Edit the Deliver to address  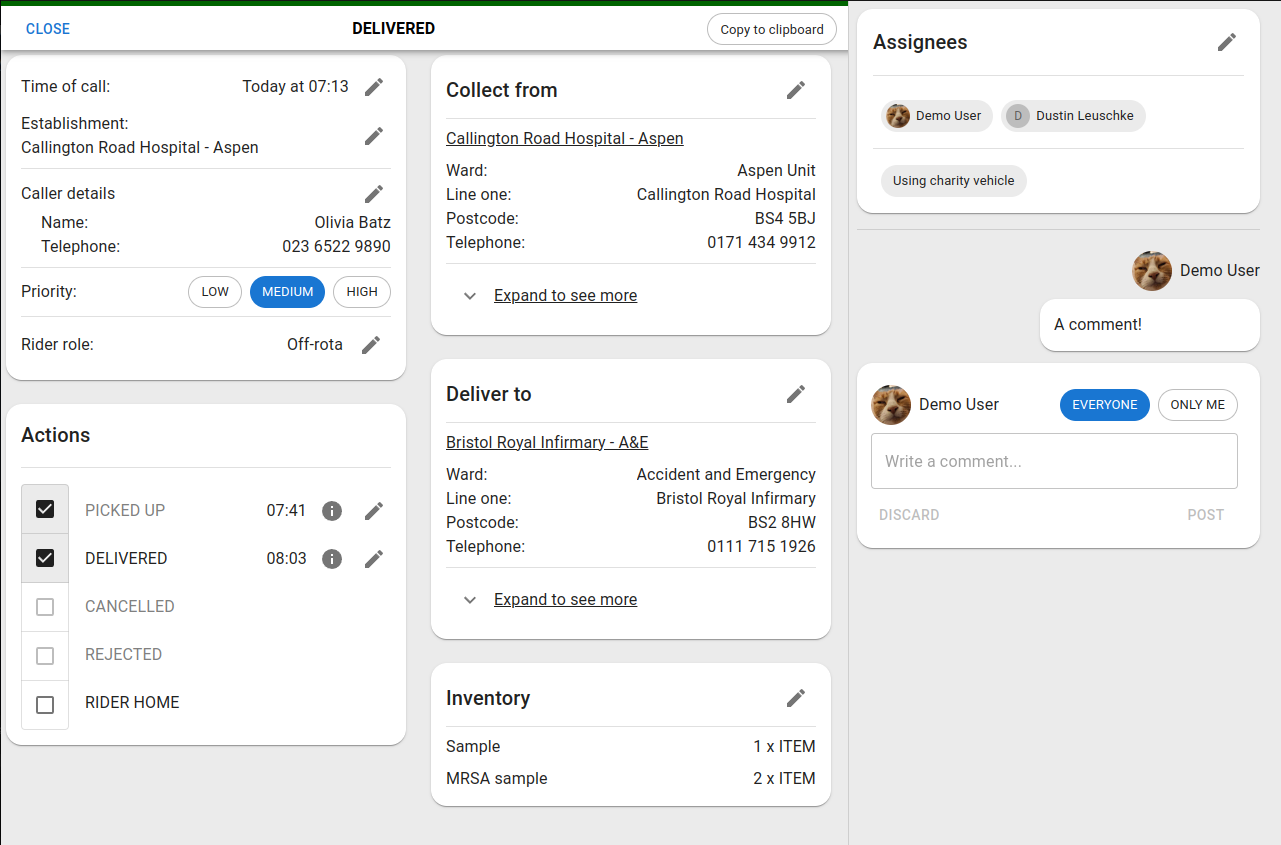796,394
